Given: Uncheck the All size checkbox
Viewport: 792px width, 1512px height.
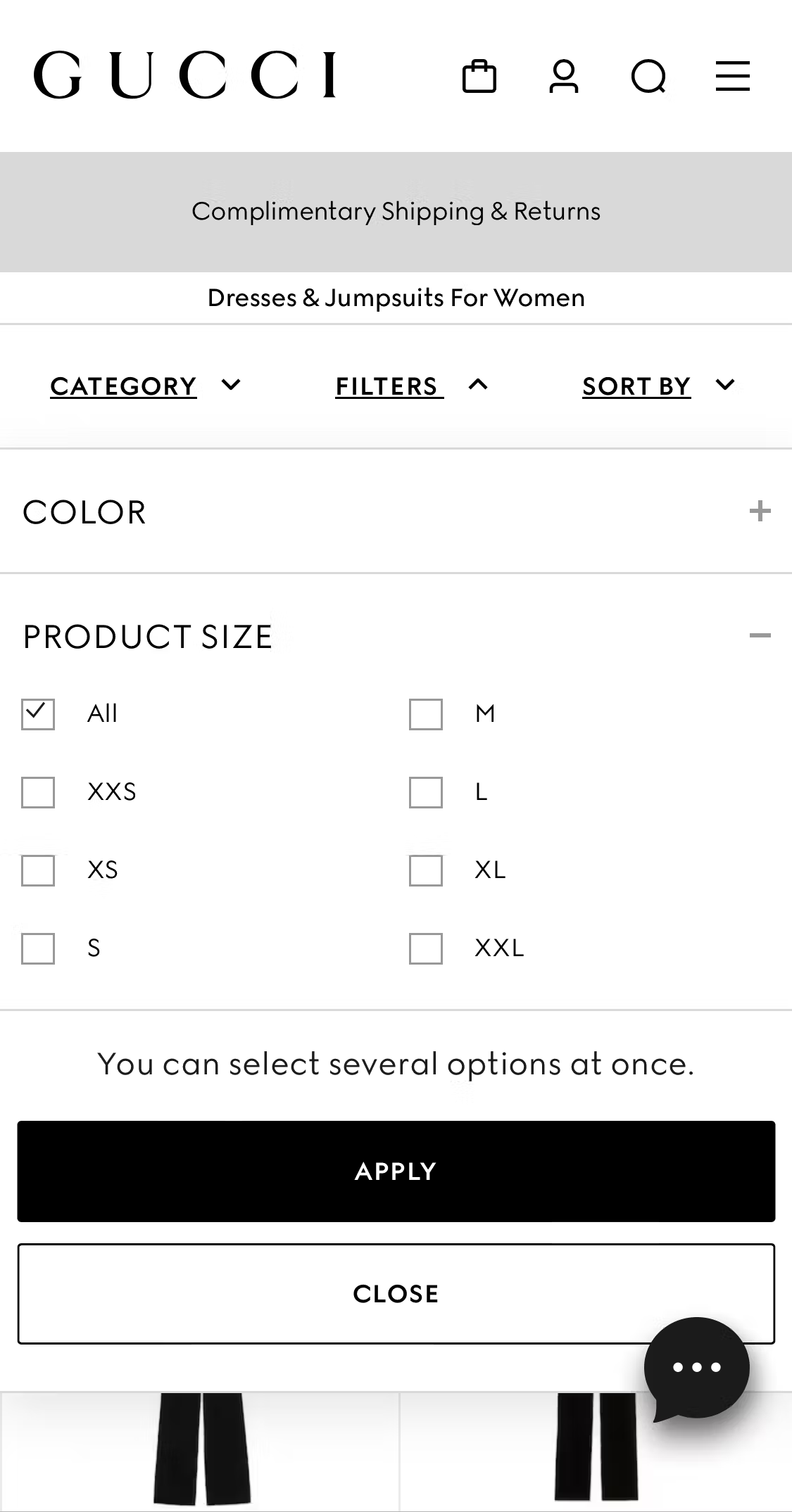Looking at the screenshot, I should pyautogui.click(x=37, y=714).
